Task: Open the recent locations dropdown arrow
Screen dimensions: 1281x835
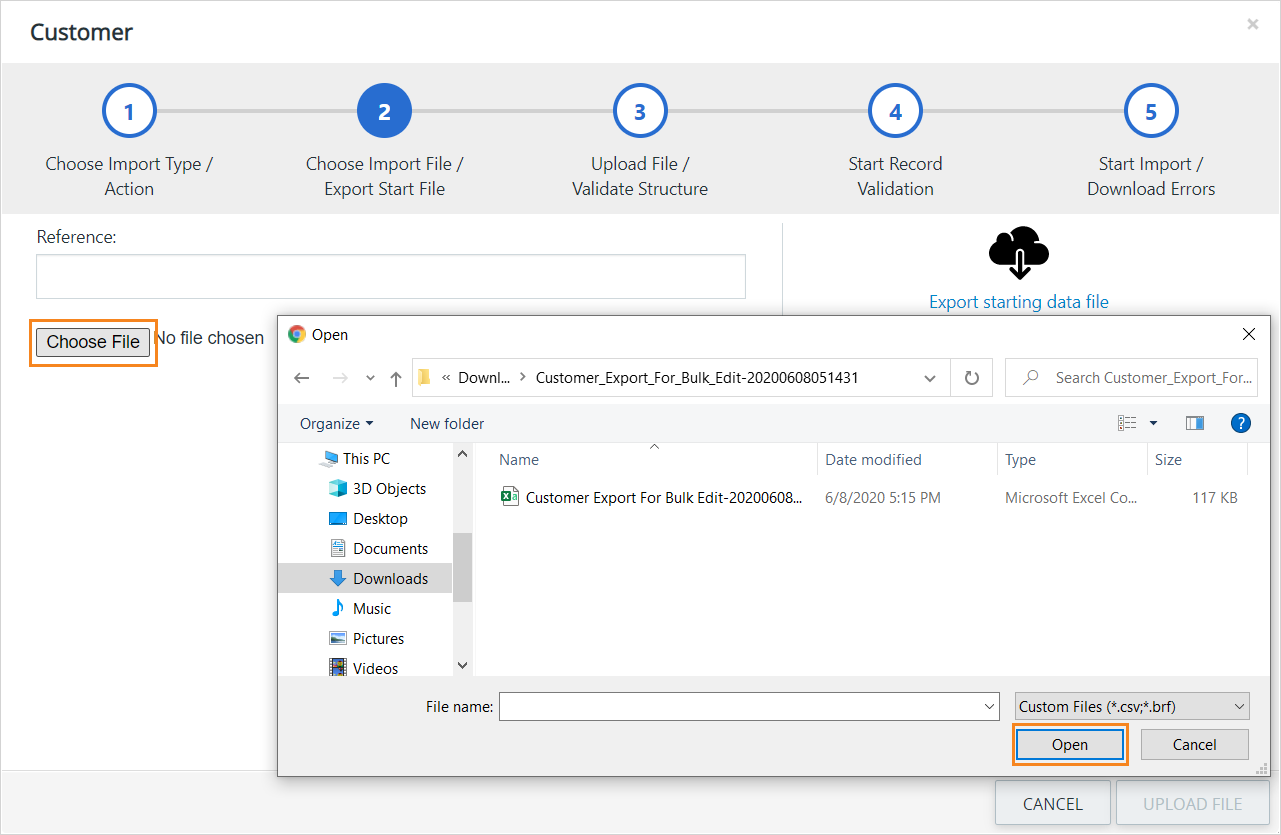Action: pyautogui.click(x=370, y=378)
